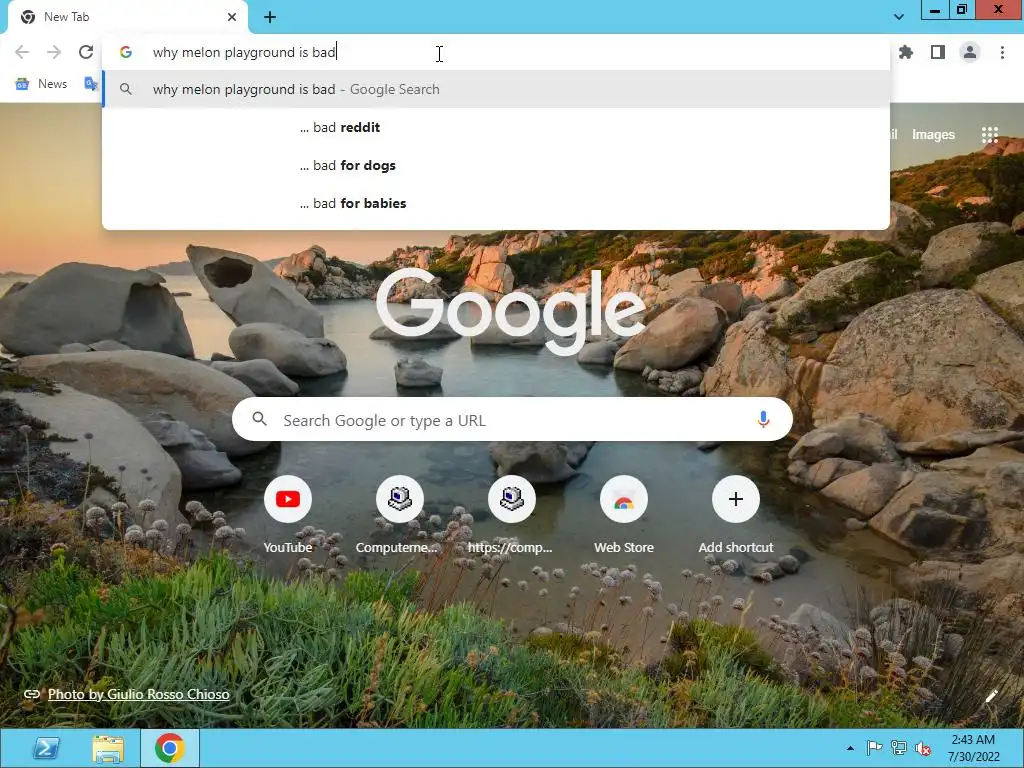Pick the '... bad for dogs' suggestion
Screen dimensions: 1024x768
pyautogui.click(x=496, y=165)
